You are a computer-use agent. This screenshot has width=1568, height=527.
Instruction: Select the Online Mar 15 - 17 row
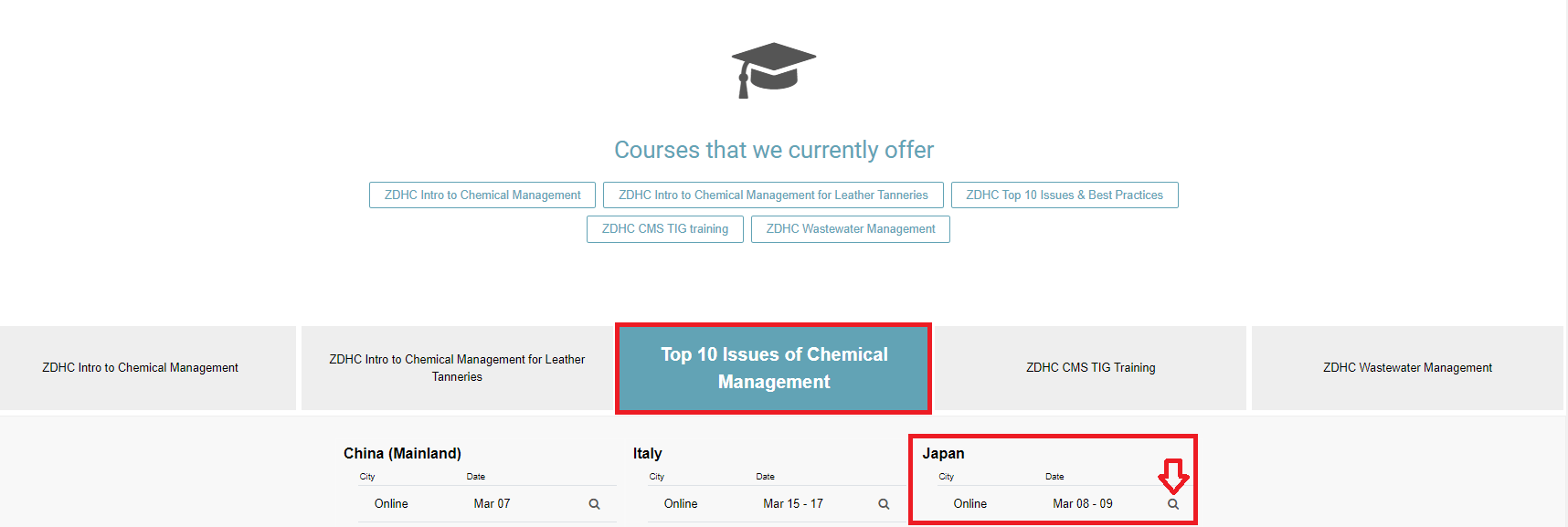pyautogui.click(x=777, y=504)
